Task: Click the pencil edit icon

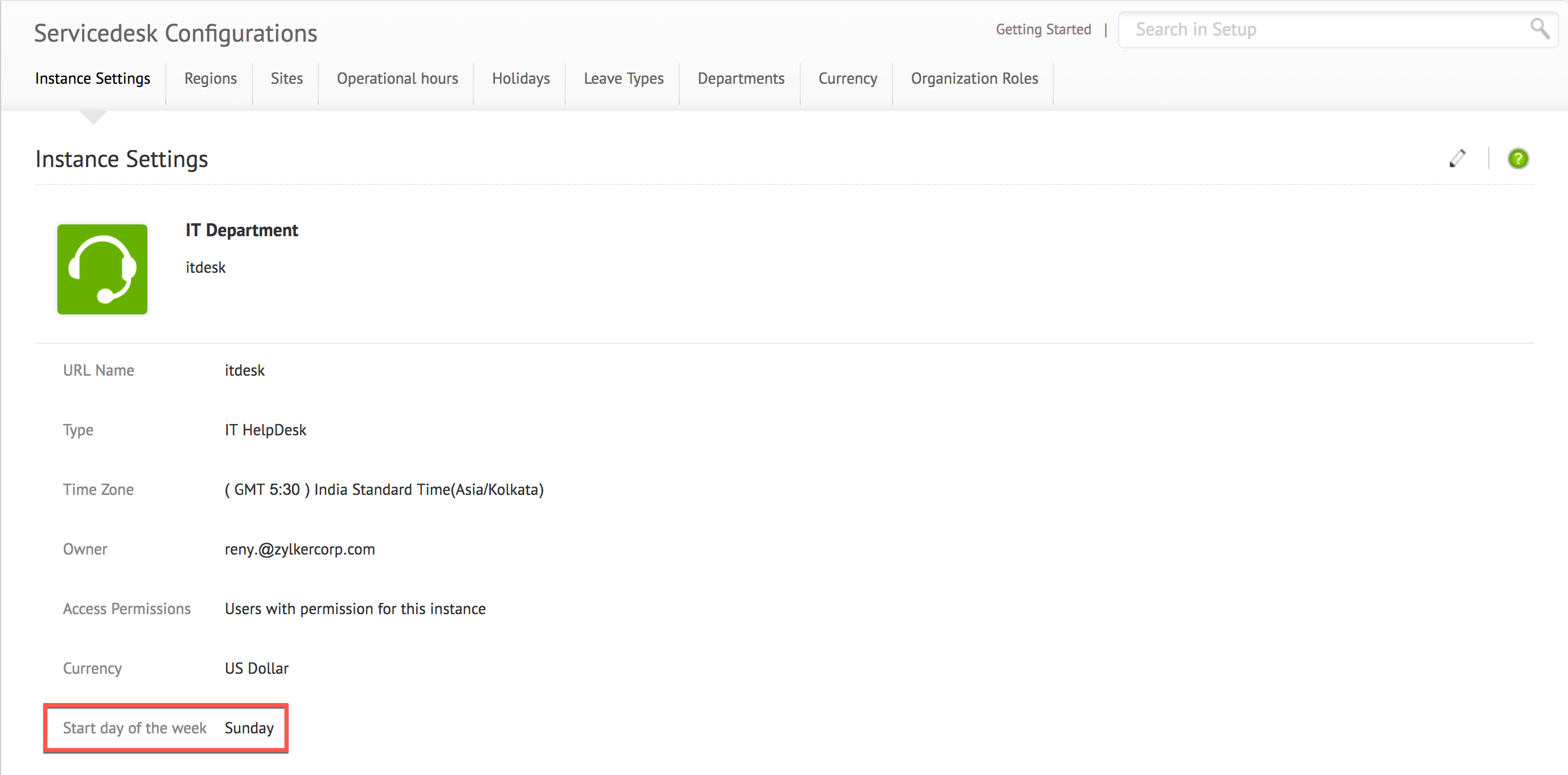Action: (1457, 158)
